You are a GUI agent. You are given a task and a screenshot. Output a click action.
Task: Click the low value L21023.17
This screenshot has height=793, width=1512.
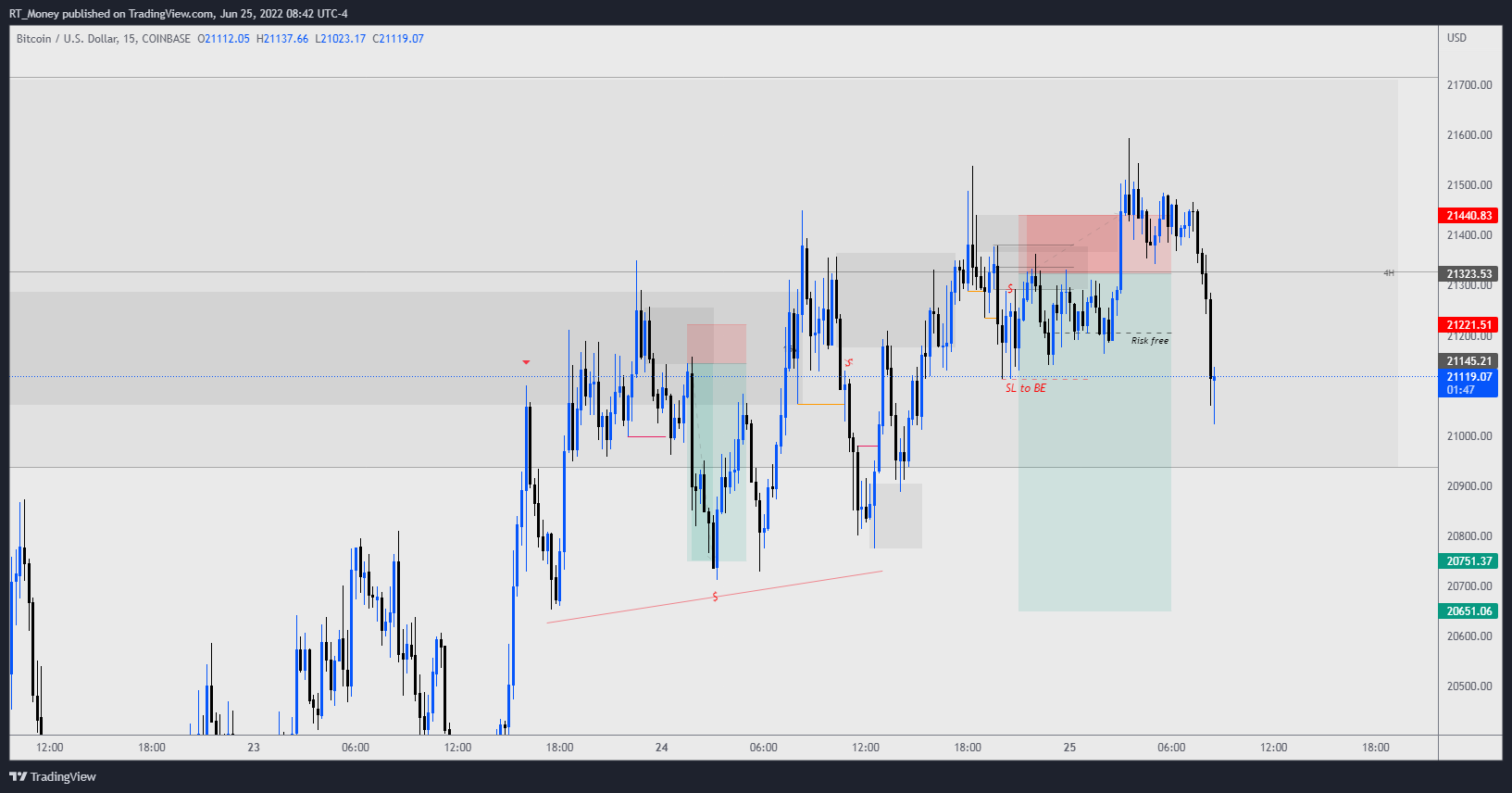point(341,39)
